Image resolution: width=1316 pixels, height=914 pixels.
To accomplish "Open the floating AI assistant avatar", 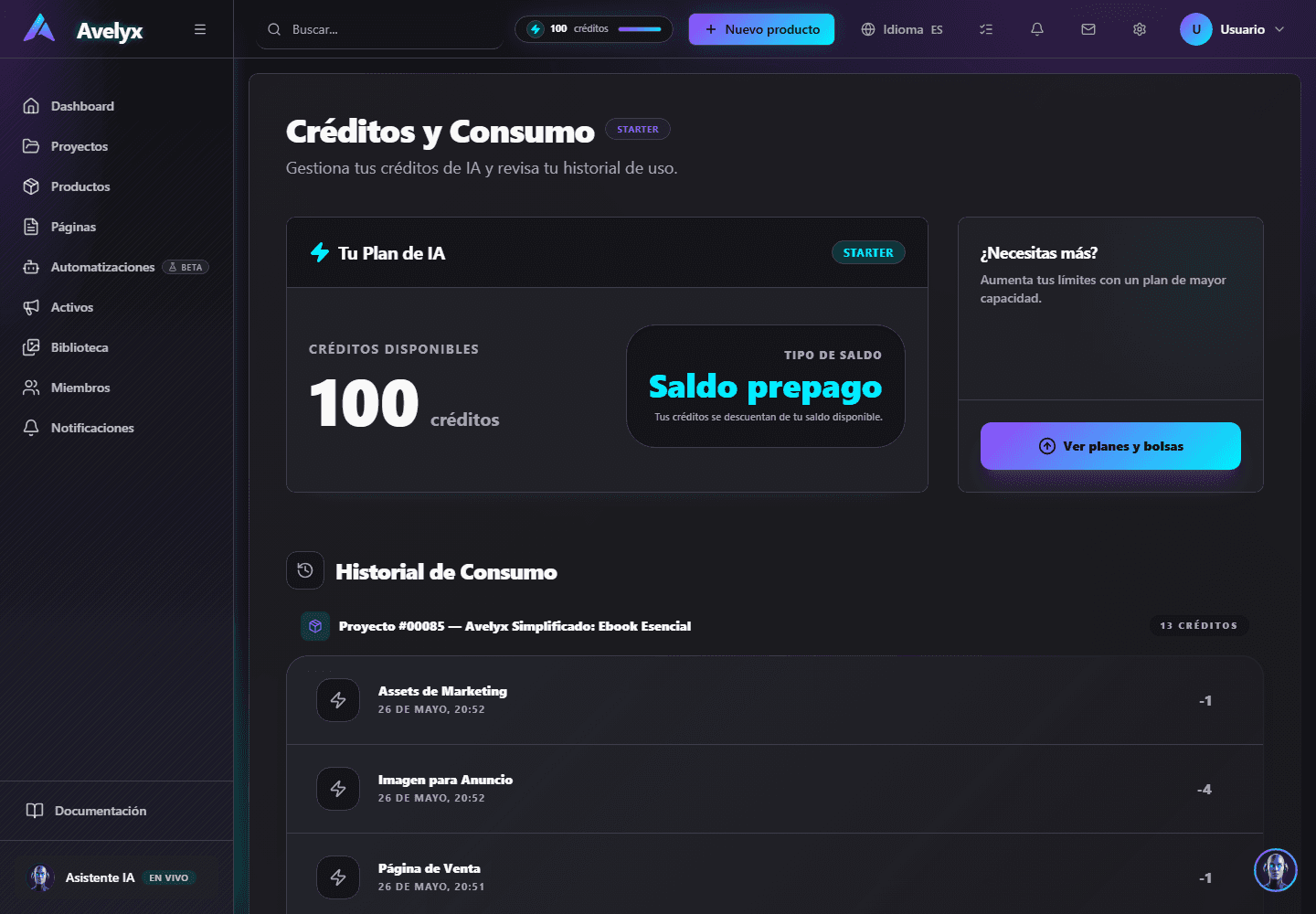I will click(1276, 870).
